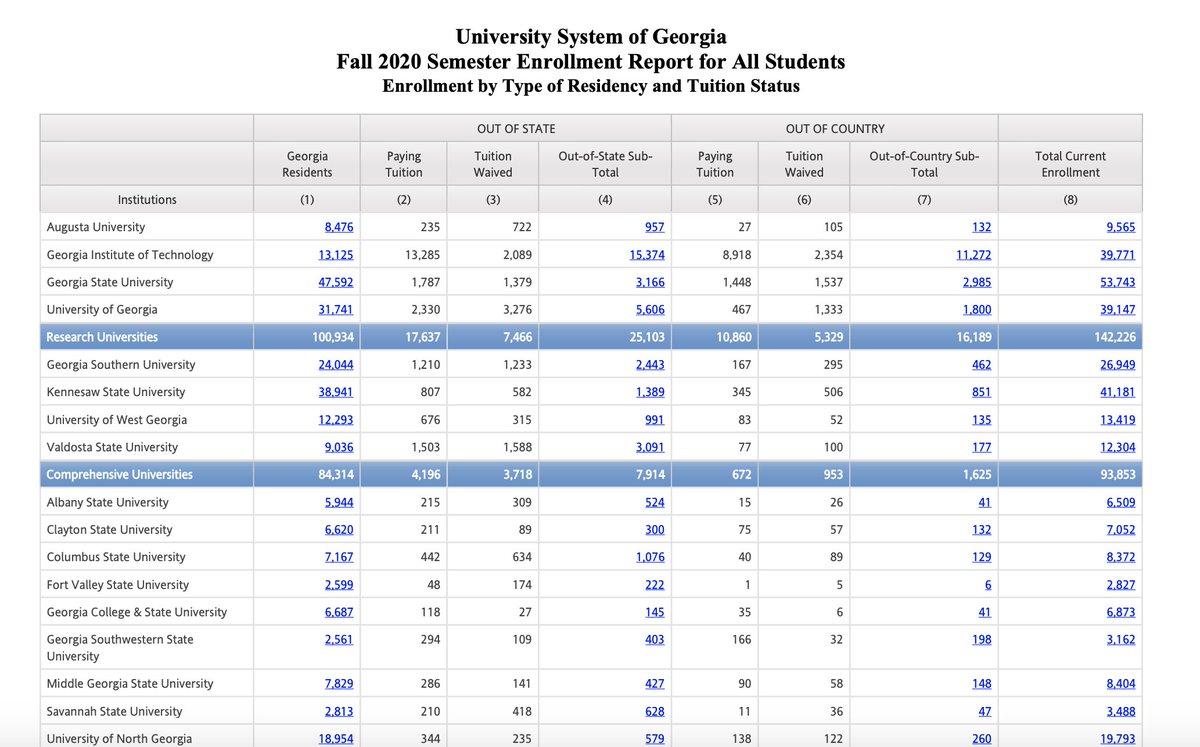Viewport: 1200px width, 747px height.
Task: Click University of North Georgia link 18,954
Action: (x=336, y=738)
